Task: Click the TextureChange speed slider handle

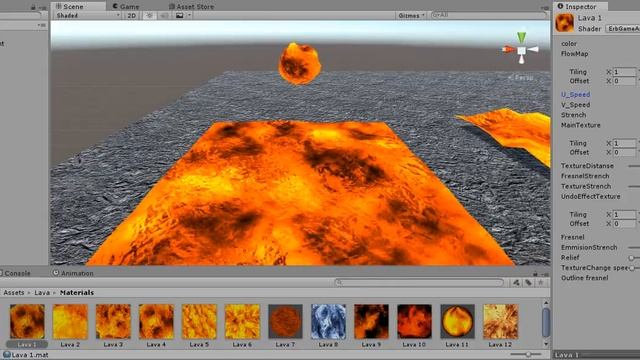Action: pyautogui.click(x=632, y=268)
